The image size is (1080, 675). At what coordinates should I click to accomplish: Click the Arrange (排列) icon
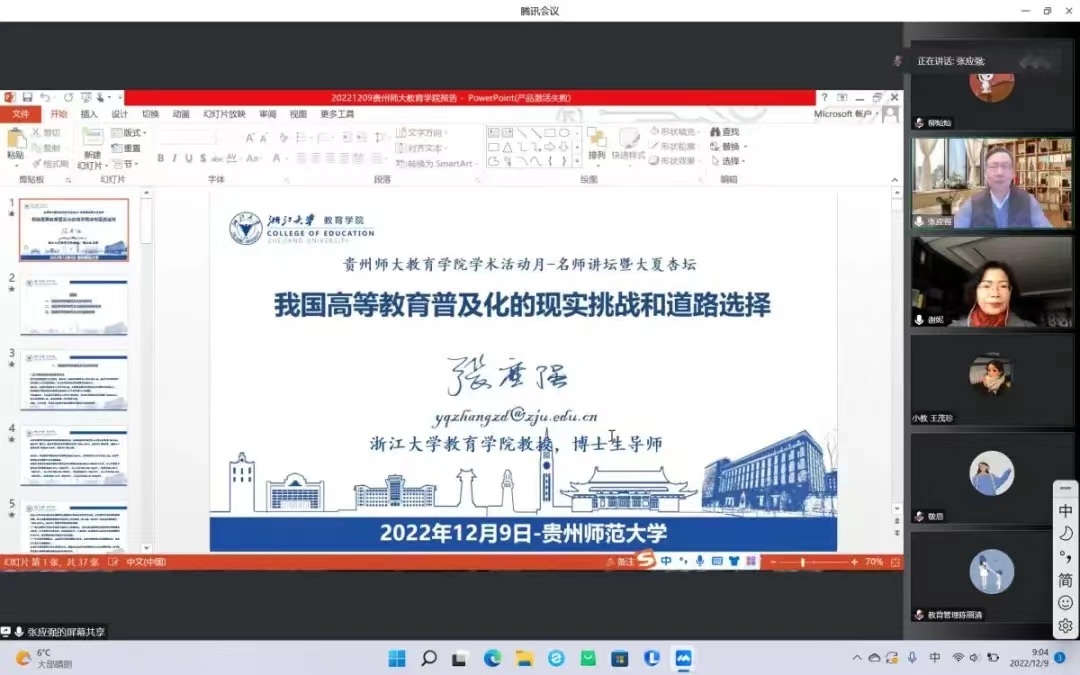coord(596,138)
